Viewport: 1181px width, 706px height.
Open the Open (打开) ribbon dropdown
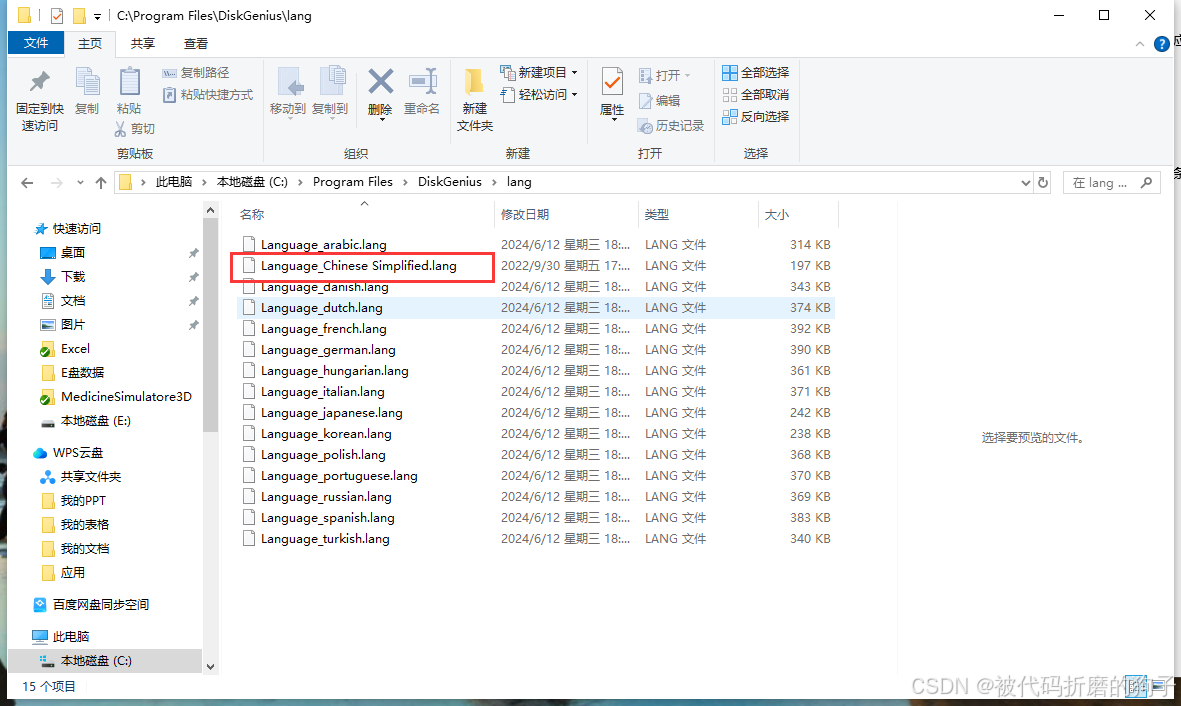687,75
